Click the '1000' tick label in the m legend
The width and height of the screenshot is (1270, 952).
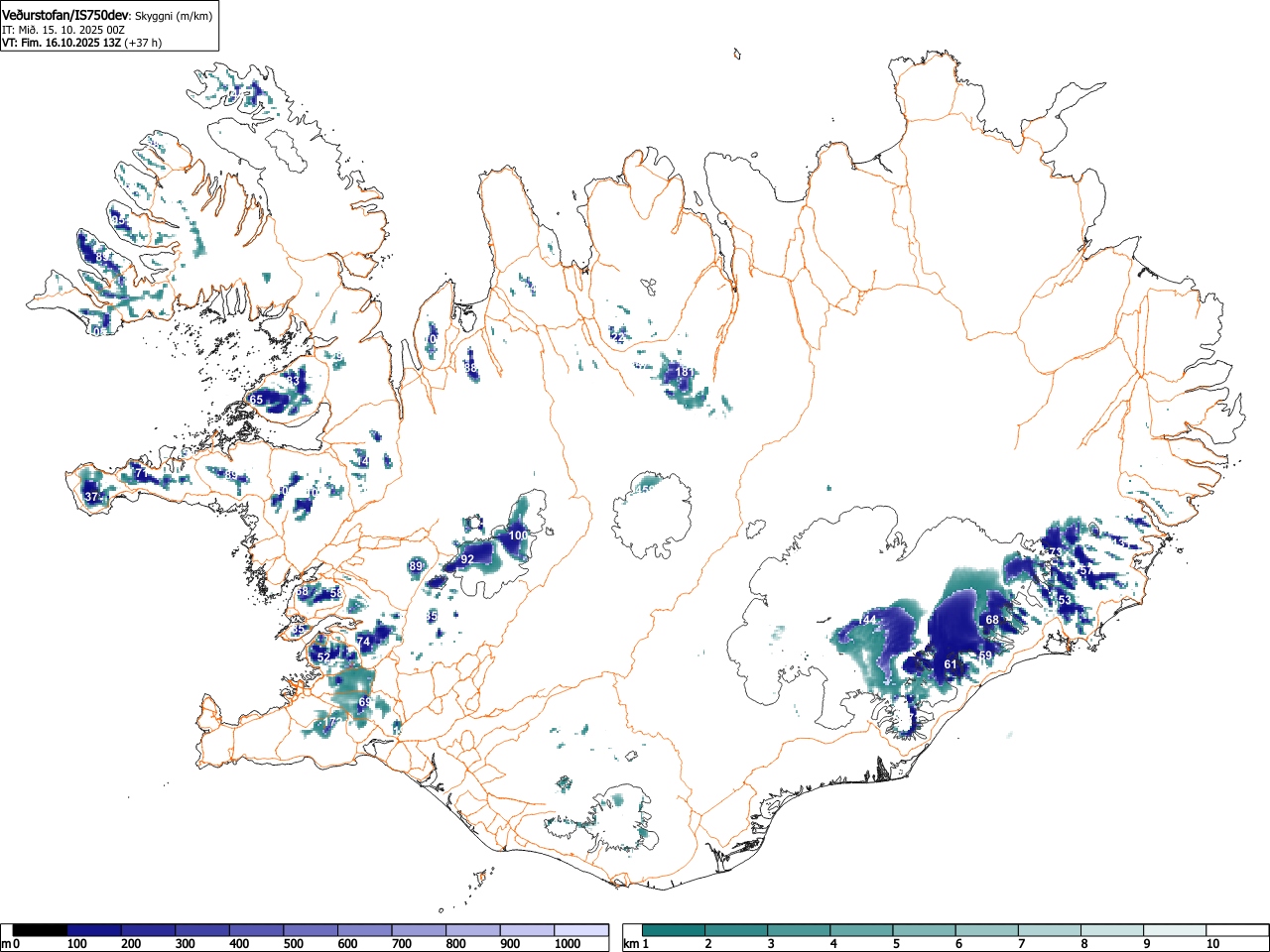point(568,944)
